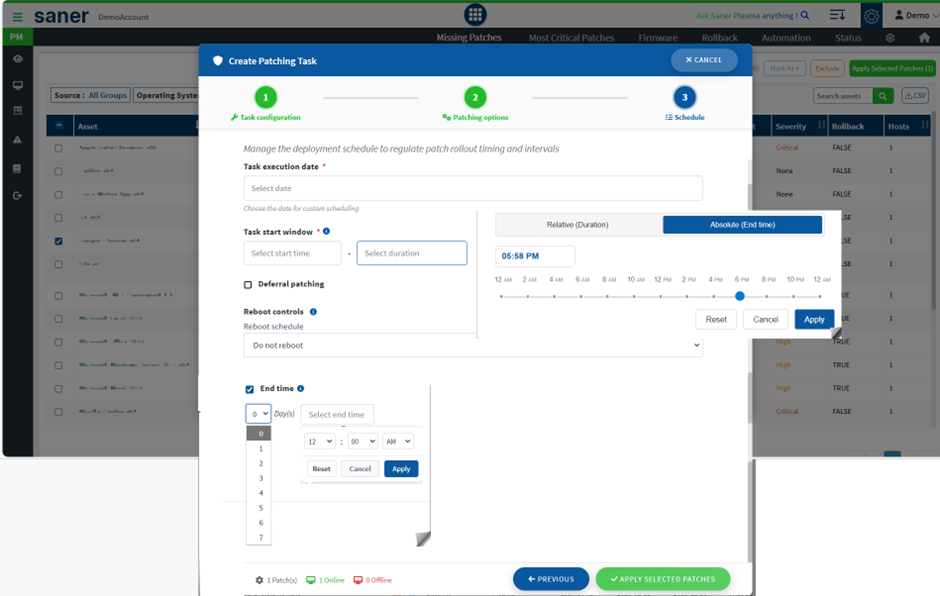This screenshot has width=940, height=596.
Task: Open the app launcher grid icon
Action: (x=476, y=15)
